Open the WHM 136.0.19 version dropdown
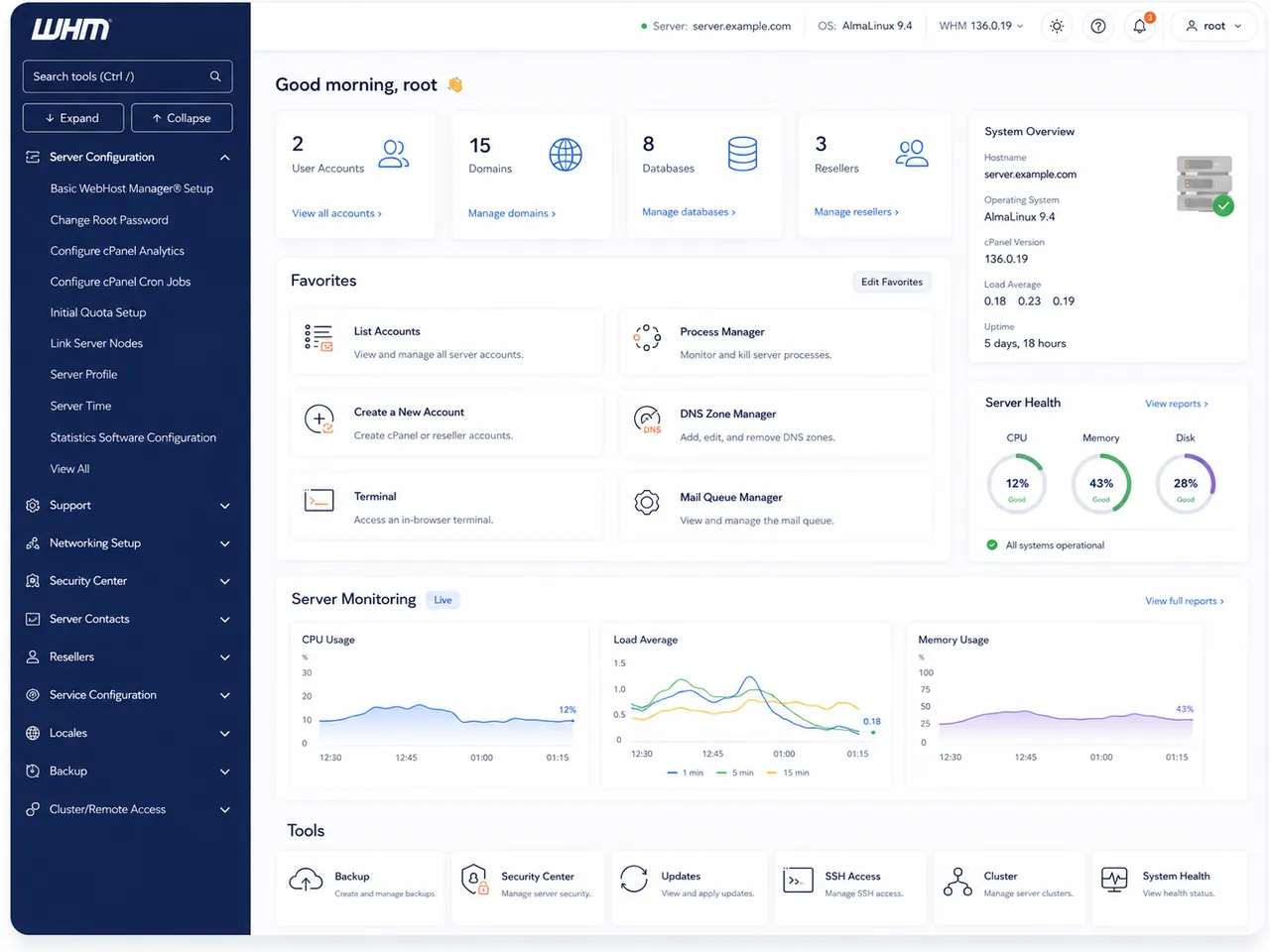Screen dimensions: 1270x952 click(x=981, y=26)
